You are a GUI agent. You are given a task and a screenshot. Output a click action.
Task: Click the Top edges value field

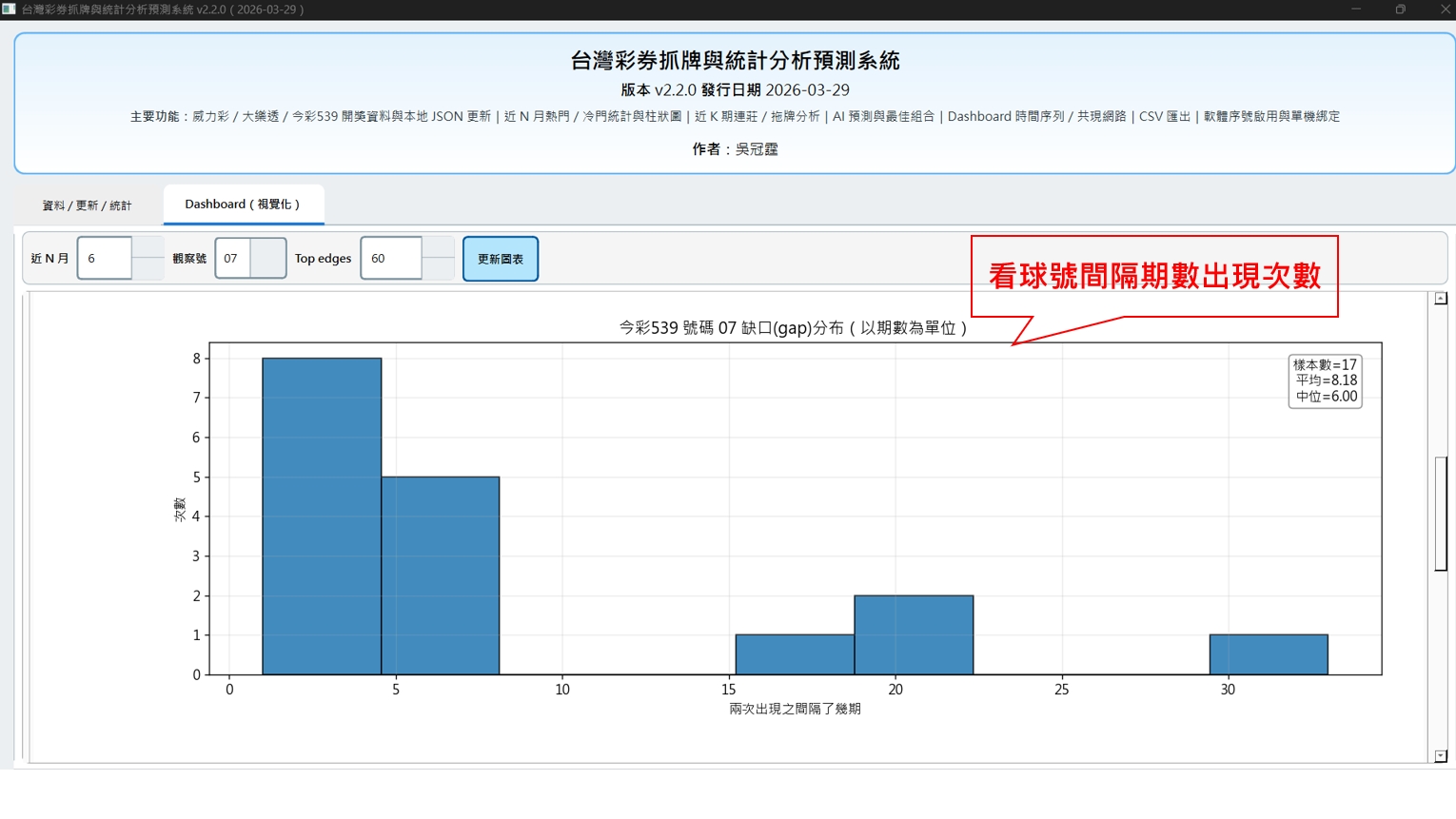tap(390, 259)
